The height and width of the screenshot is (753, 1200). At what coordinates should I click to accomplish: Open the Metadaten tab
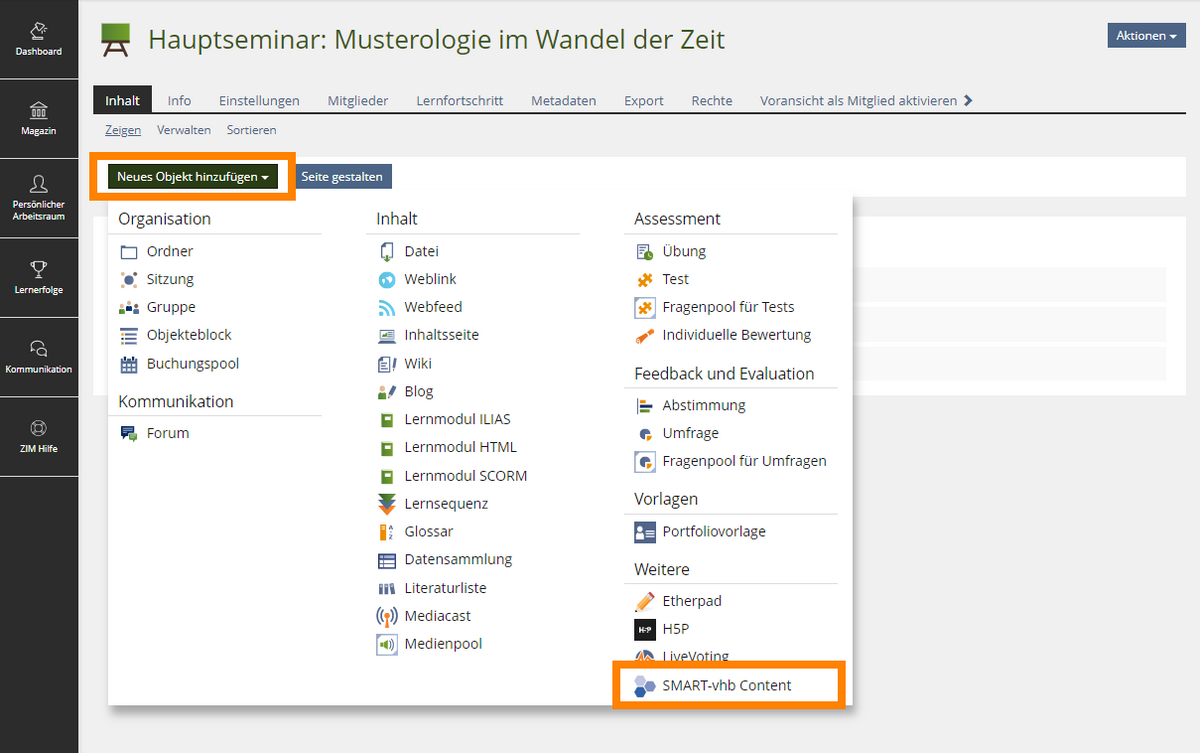(564, 101)
